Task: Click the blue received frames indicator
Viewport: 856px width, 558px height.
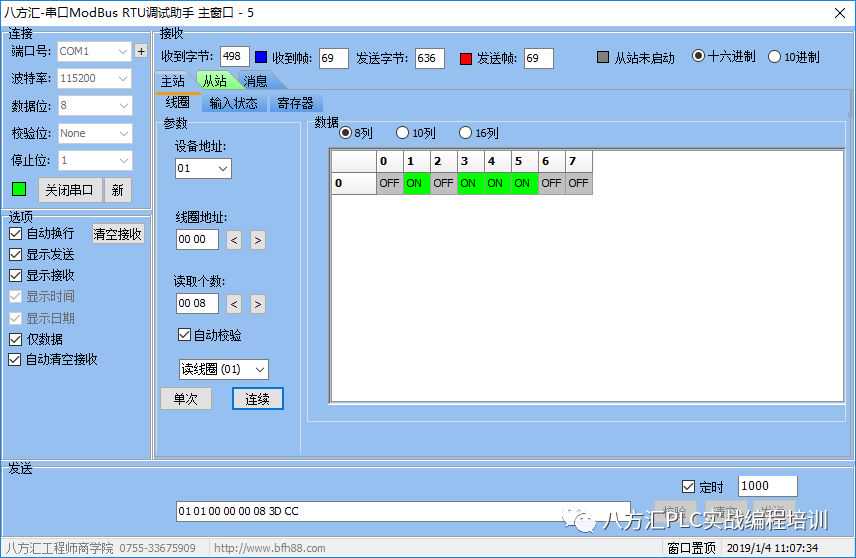Action: 261,58
